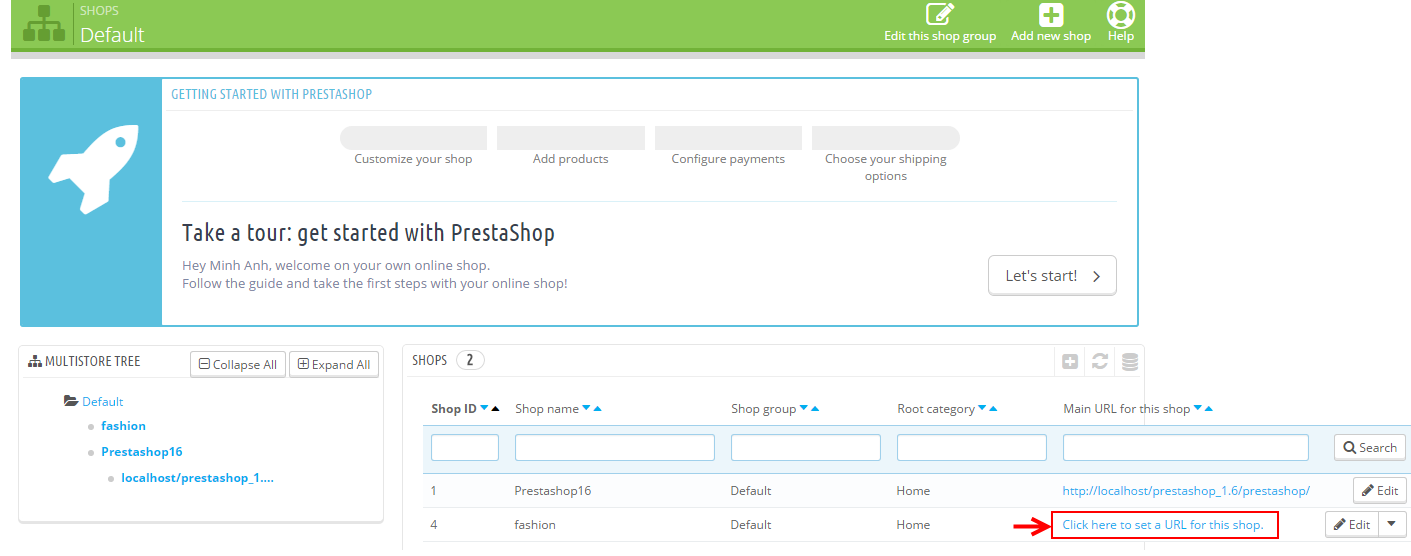Screen dimensions: 1411x556
Task: Click Prestashop16 name cell in table
Action: (x=551, y=490)
